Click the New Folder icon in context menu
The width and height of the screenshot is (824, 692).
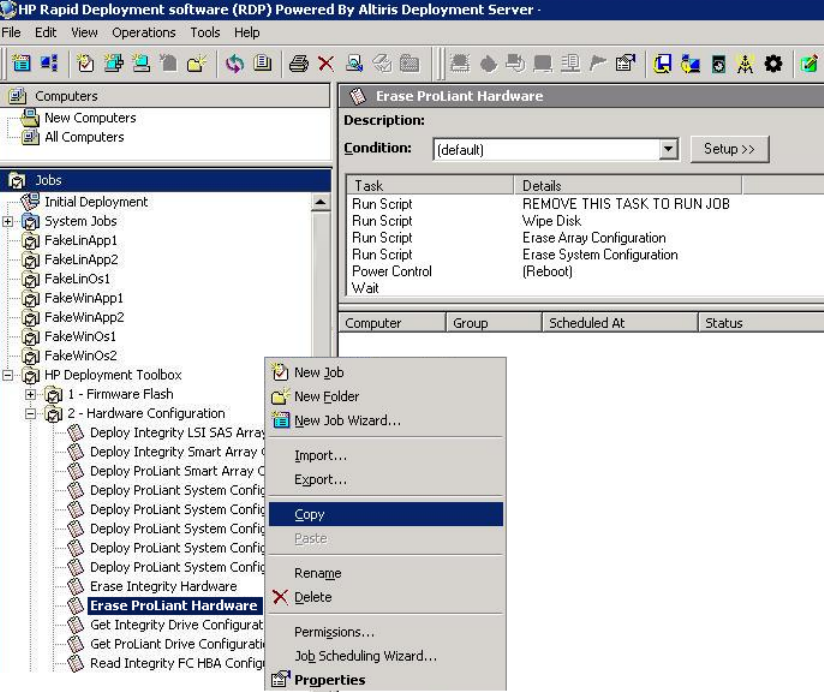click(x=280, y=397)
